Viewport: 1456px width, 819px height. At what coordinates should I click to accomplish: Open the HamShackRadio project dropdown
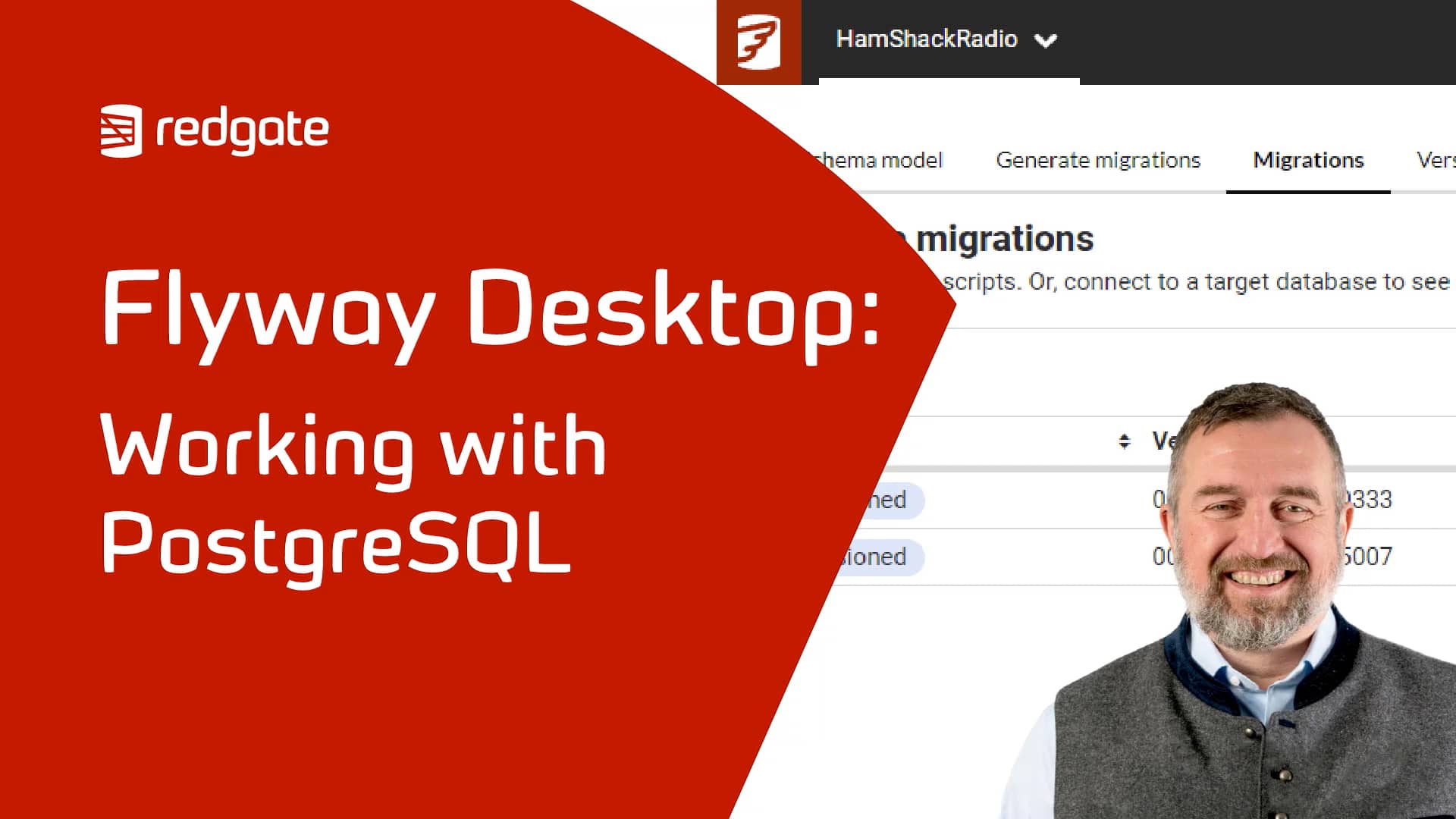point(946,39)
